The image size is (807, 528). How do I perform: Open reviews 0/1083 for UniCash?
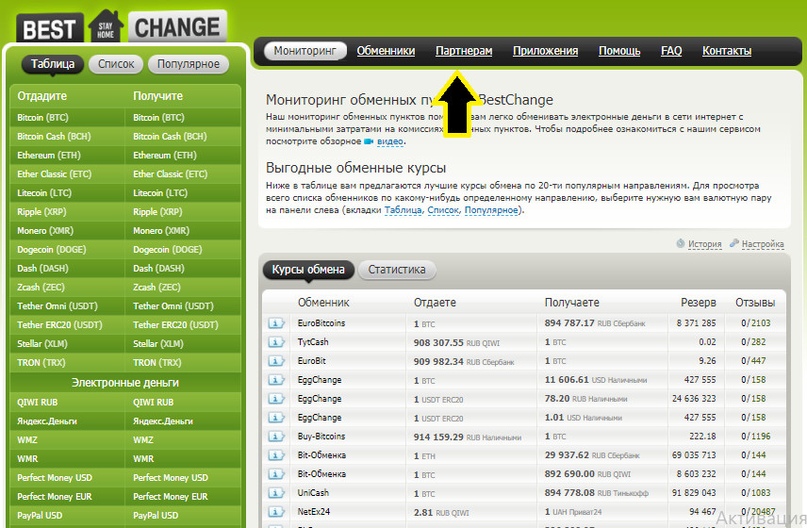[x=756, y=493]
